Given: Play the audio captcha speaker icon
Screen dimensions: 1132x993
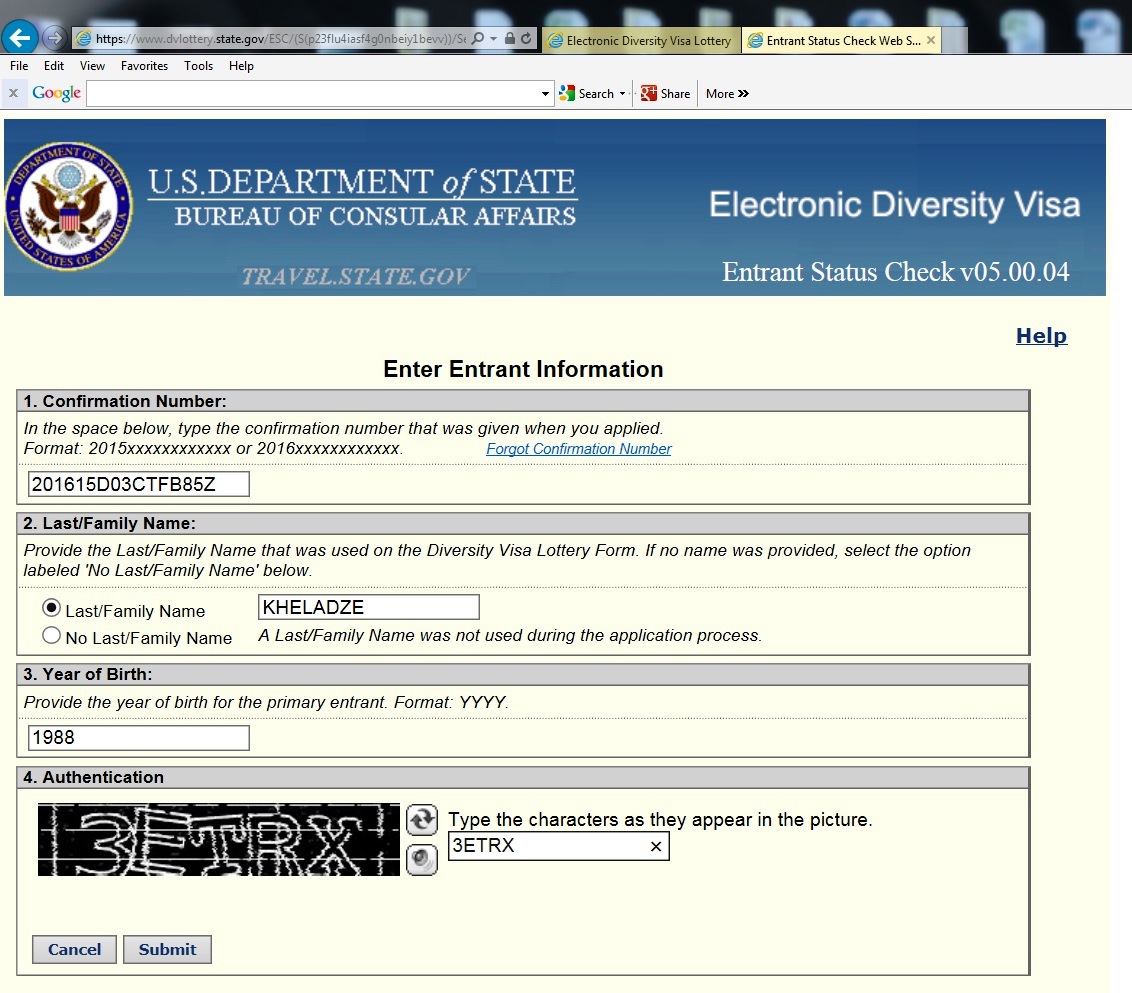Looking at the screenshot, I should coord(422,859).
